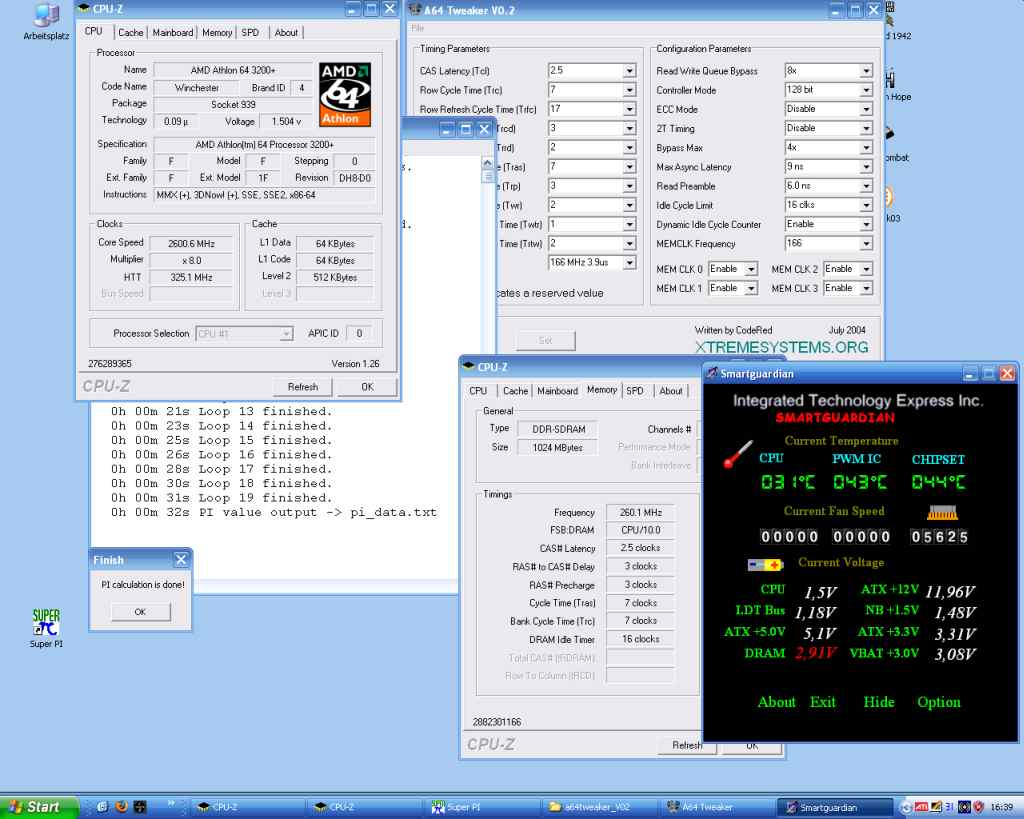Open the 2T Timing dropdown
The width and height of the screenshot is (1024, 819).
coord(866,129)
